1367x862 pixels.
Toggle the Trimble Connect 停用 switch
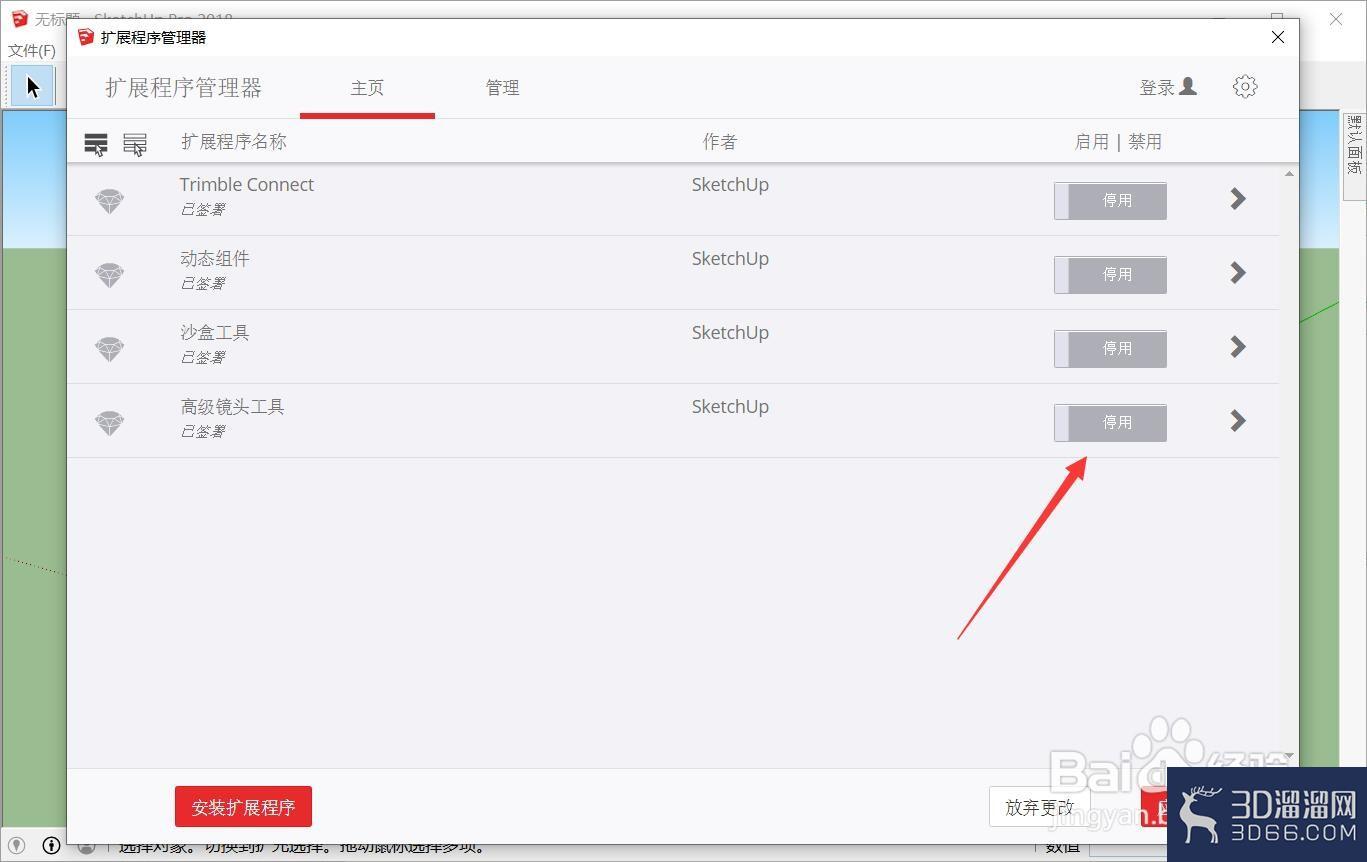(1110, 201)
